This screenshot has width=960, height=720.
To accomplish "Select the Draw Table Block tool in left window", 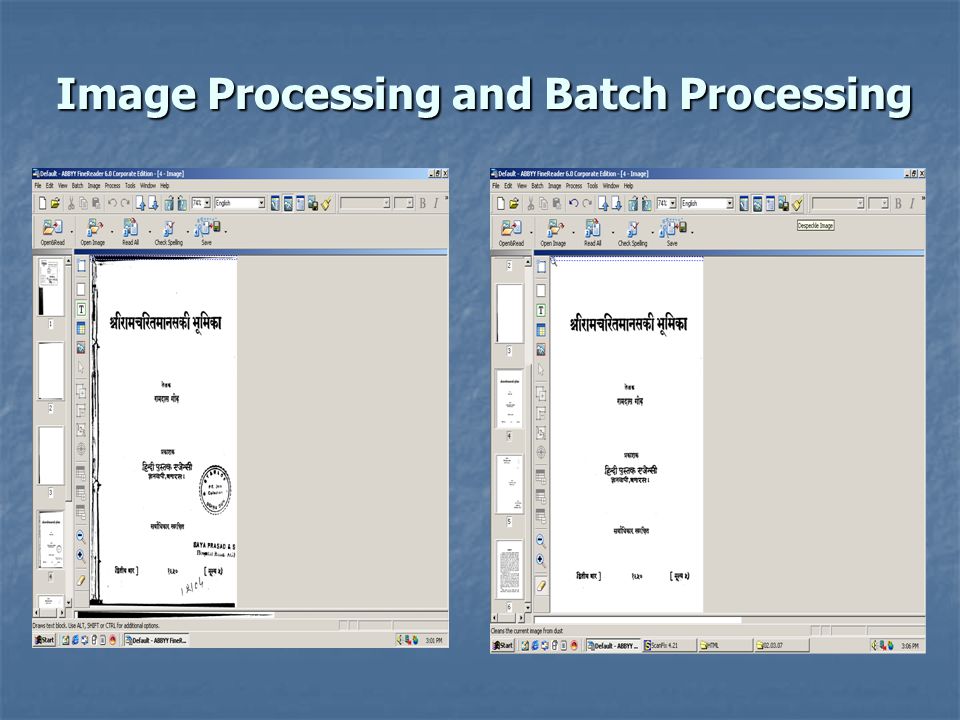I will point(81,329).
